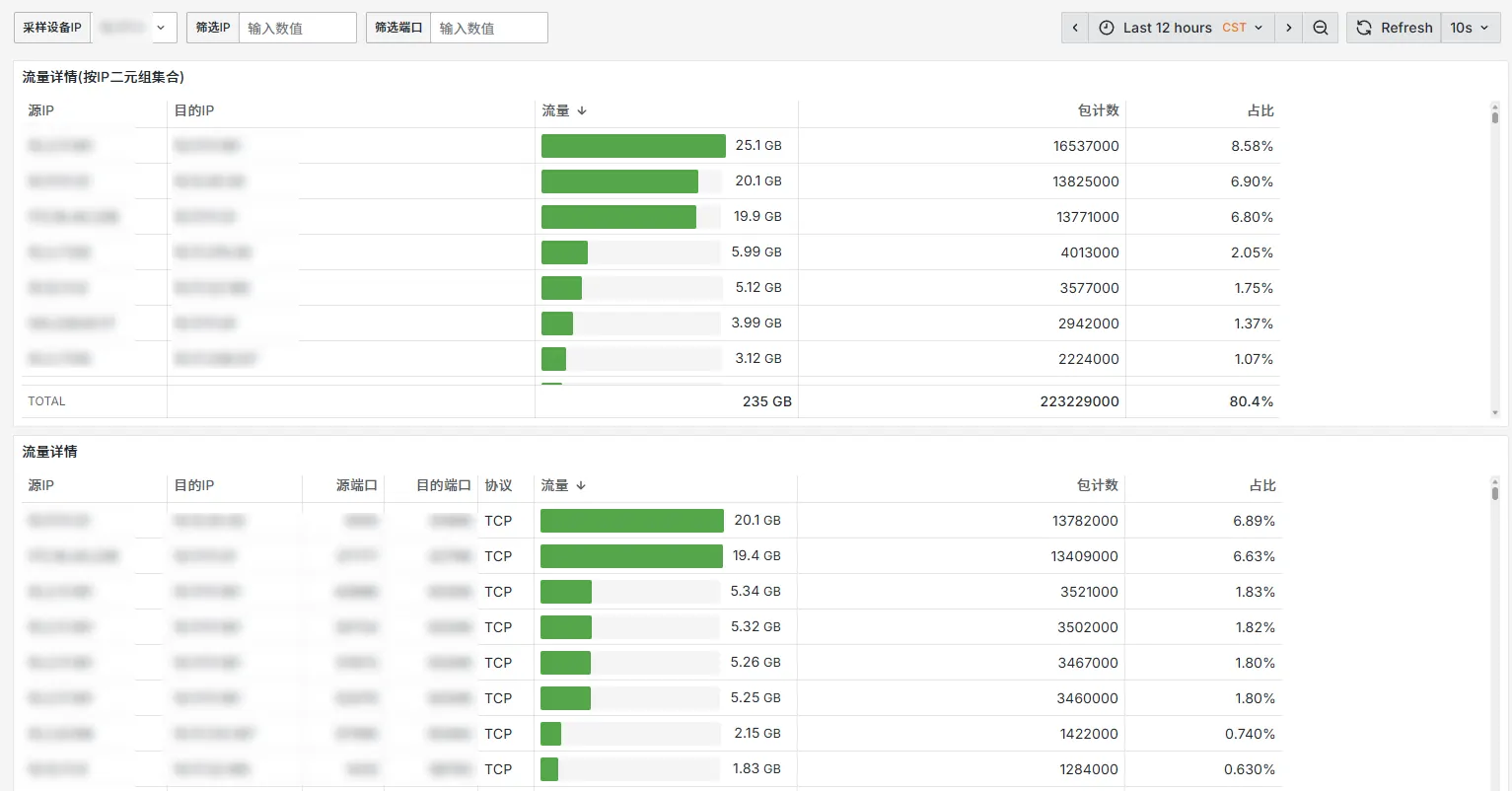Sort top table by 占比 column
This screenshot has height=791, width=1512.
(1260, 110)
